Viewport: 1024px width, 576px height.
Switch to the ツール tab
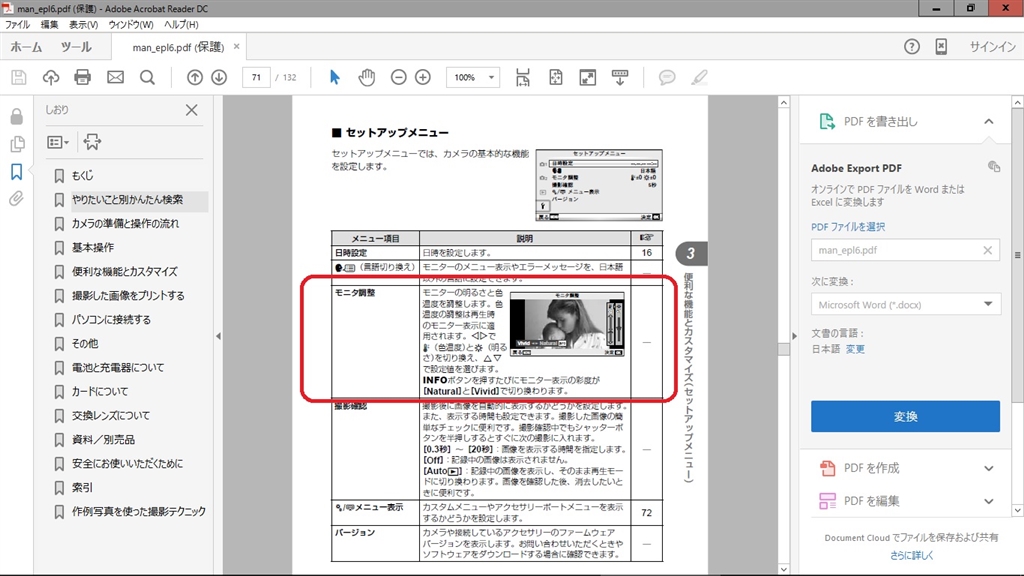(76, 47)
